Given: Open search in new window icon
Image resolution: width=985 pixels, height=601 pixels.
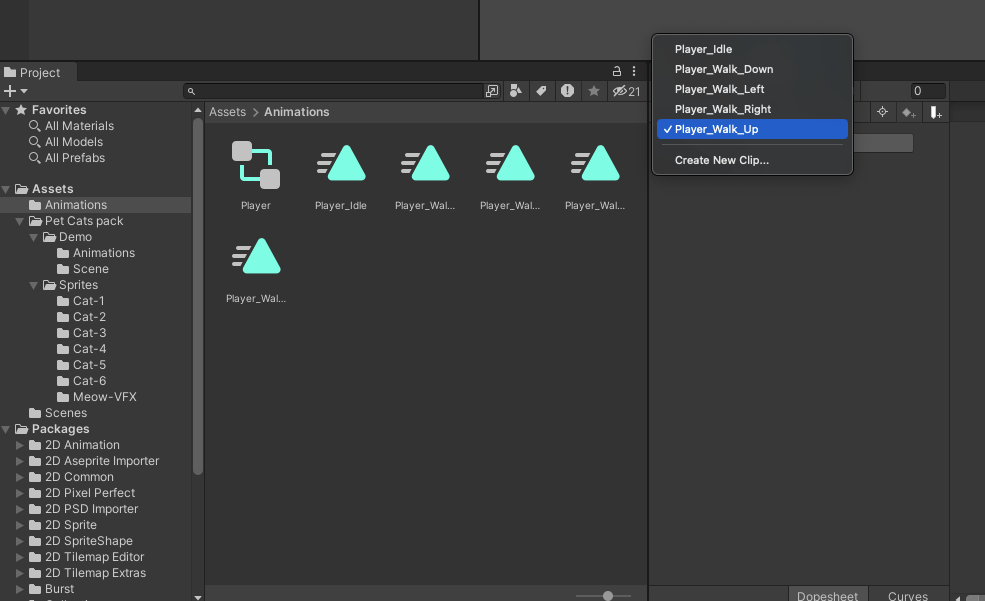Looking at the screenshot, I should [491, 91].
